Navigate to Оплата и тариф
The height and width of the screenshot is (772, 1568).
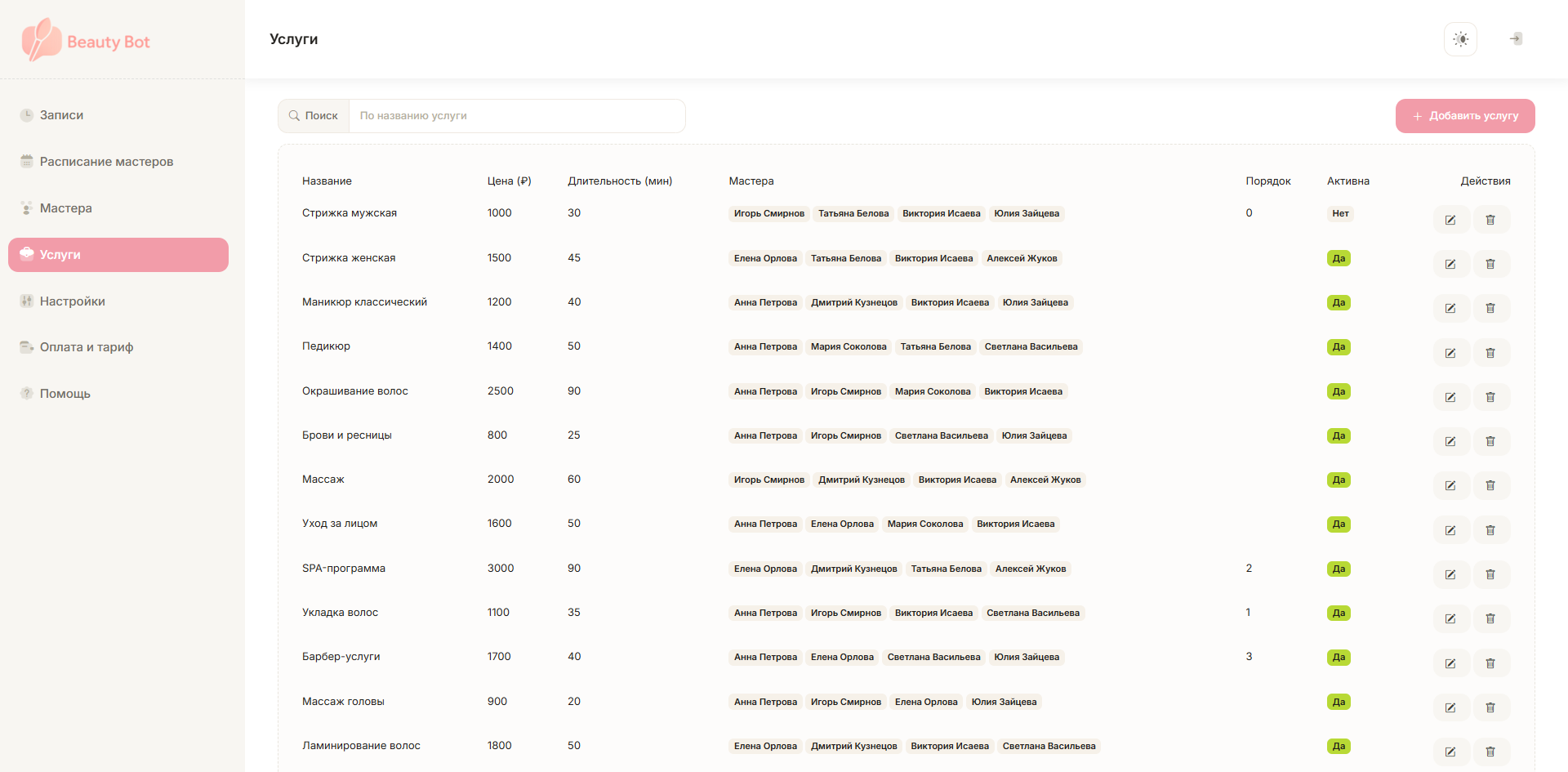86,347
